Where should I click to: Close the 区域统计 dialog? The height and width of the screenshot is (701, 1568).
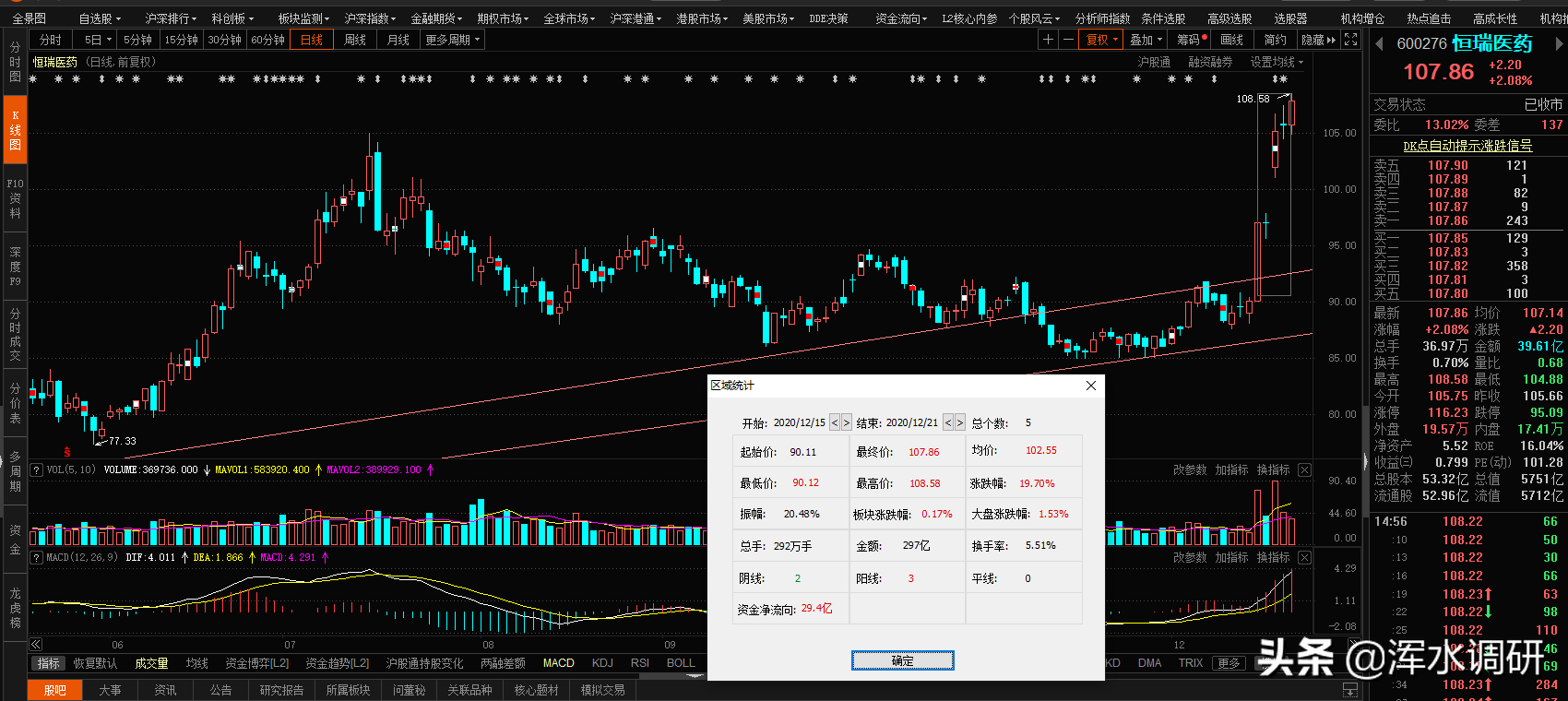[1091, 386]
